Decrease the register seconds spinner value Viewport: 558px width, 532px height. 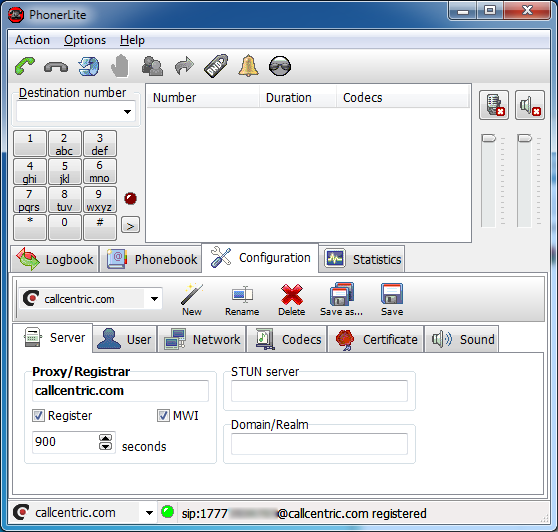105,446
